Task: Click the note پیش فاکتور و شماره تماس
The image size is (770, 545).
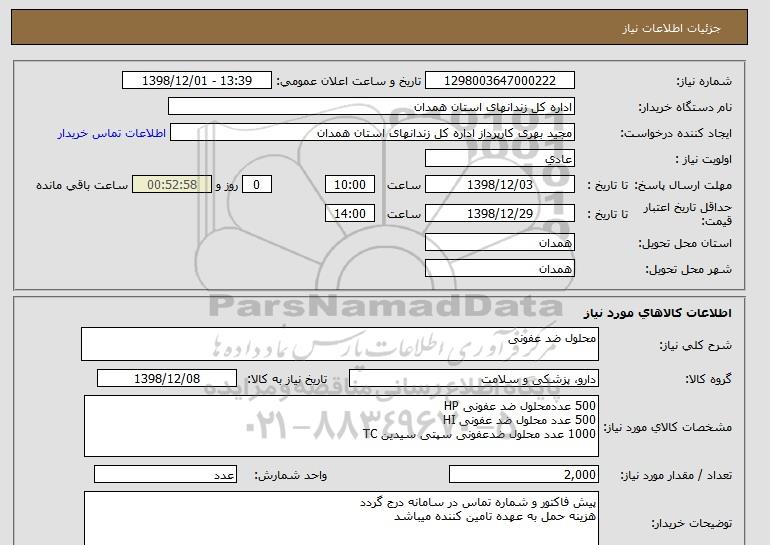Action: [478, 502]
